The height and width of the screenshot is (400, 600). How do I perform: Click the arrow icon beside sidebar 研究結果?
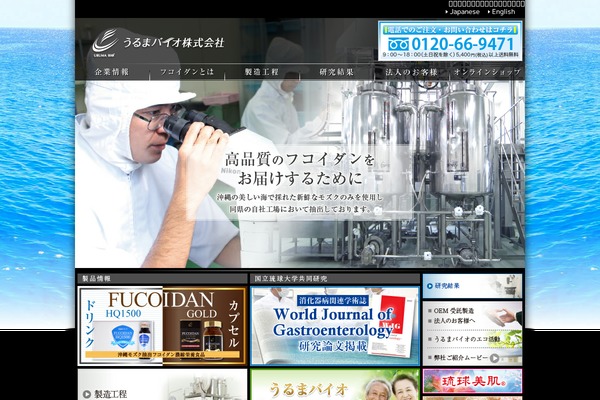pyautogui.click(x=430, y=286)
